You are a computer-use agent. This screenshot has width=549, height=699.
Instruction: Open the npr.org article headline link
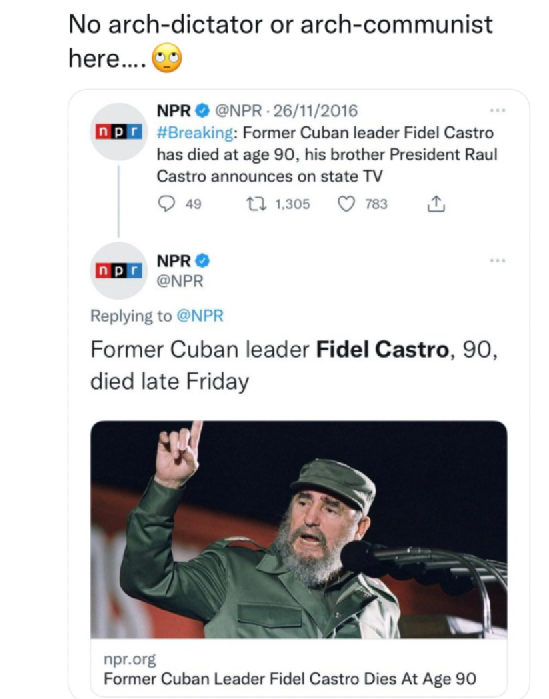(290, 679)
